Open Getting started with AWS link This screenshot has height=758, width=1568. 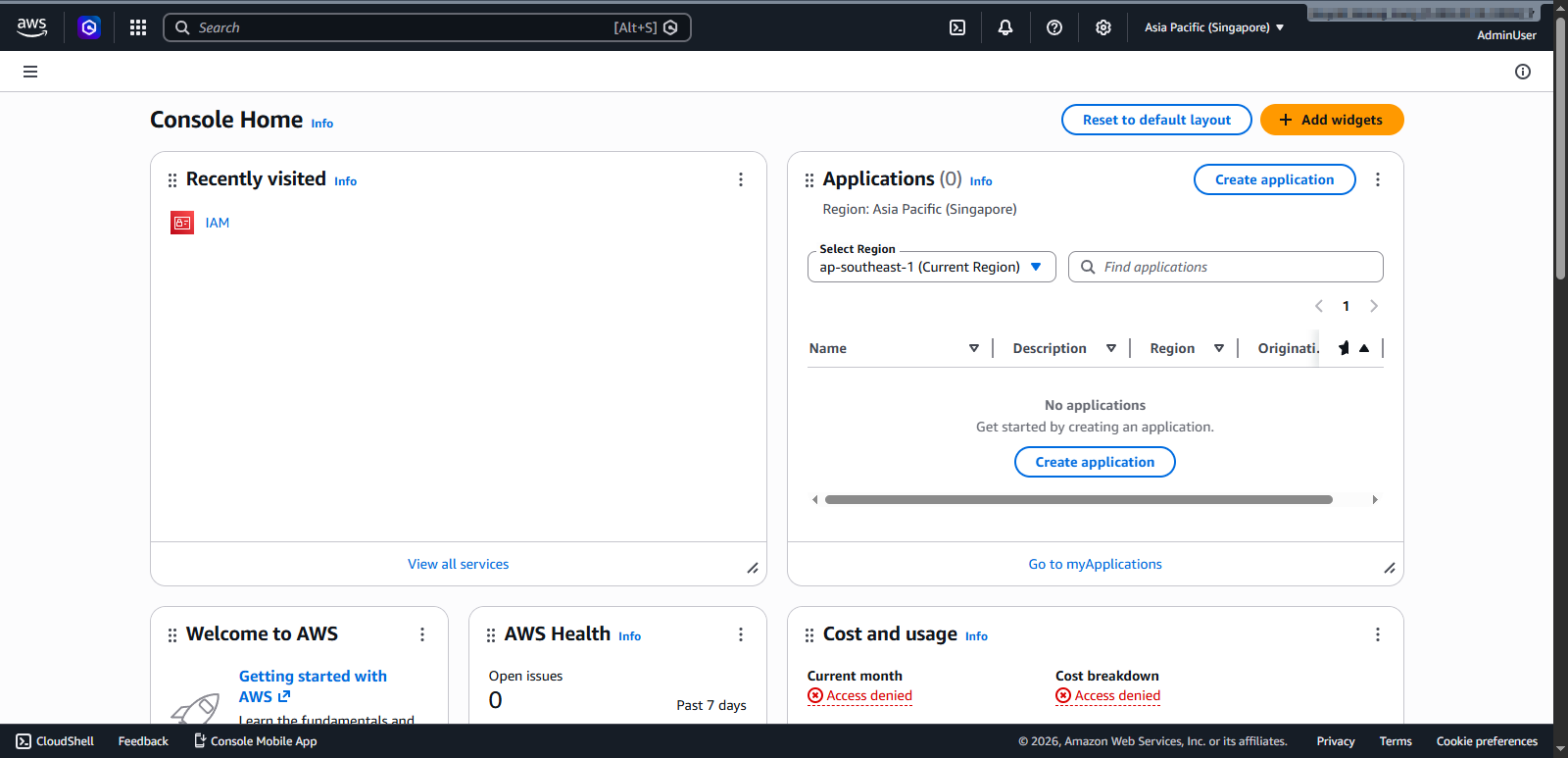[313, 686]
